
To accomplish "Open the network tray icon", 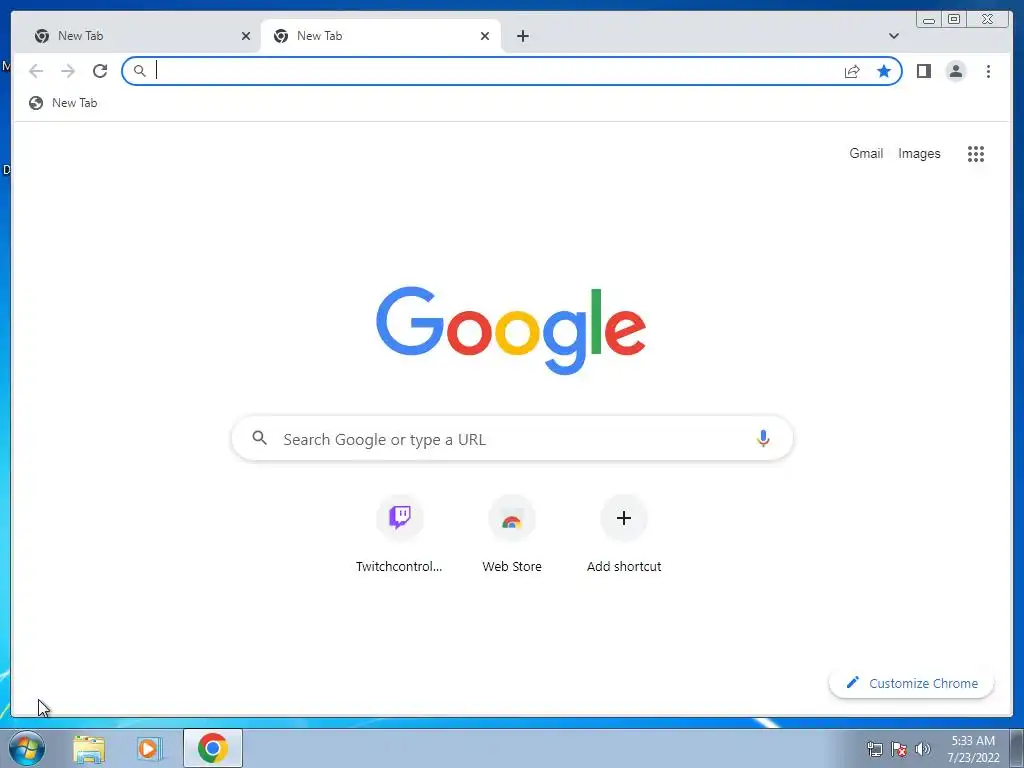I will coord(874,749).
